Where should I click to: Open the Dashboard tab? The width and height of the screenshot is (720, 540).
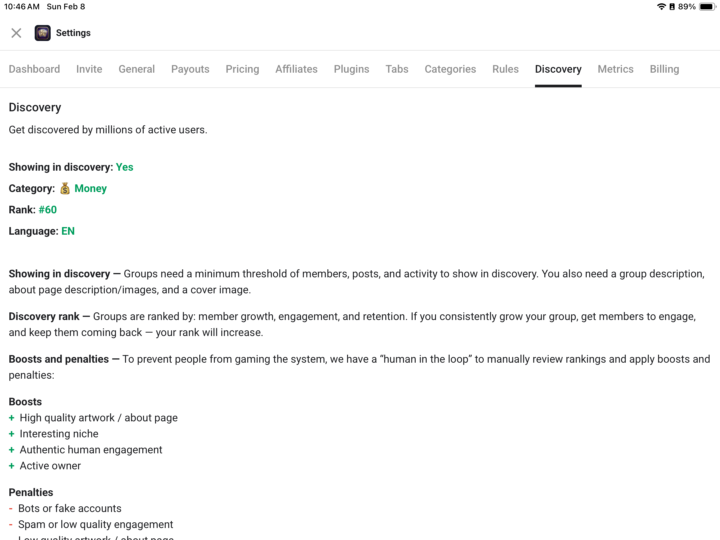tap(34, 69)
